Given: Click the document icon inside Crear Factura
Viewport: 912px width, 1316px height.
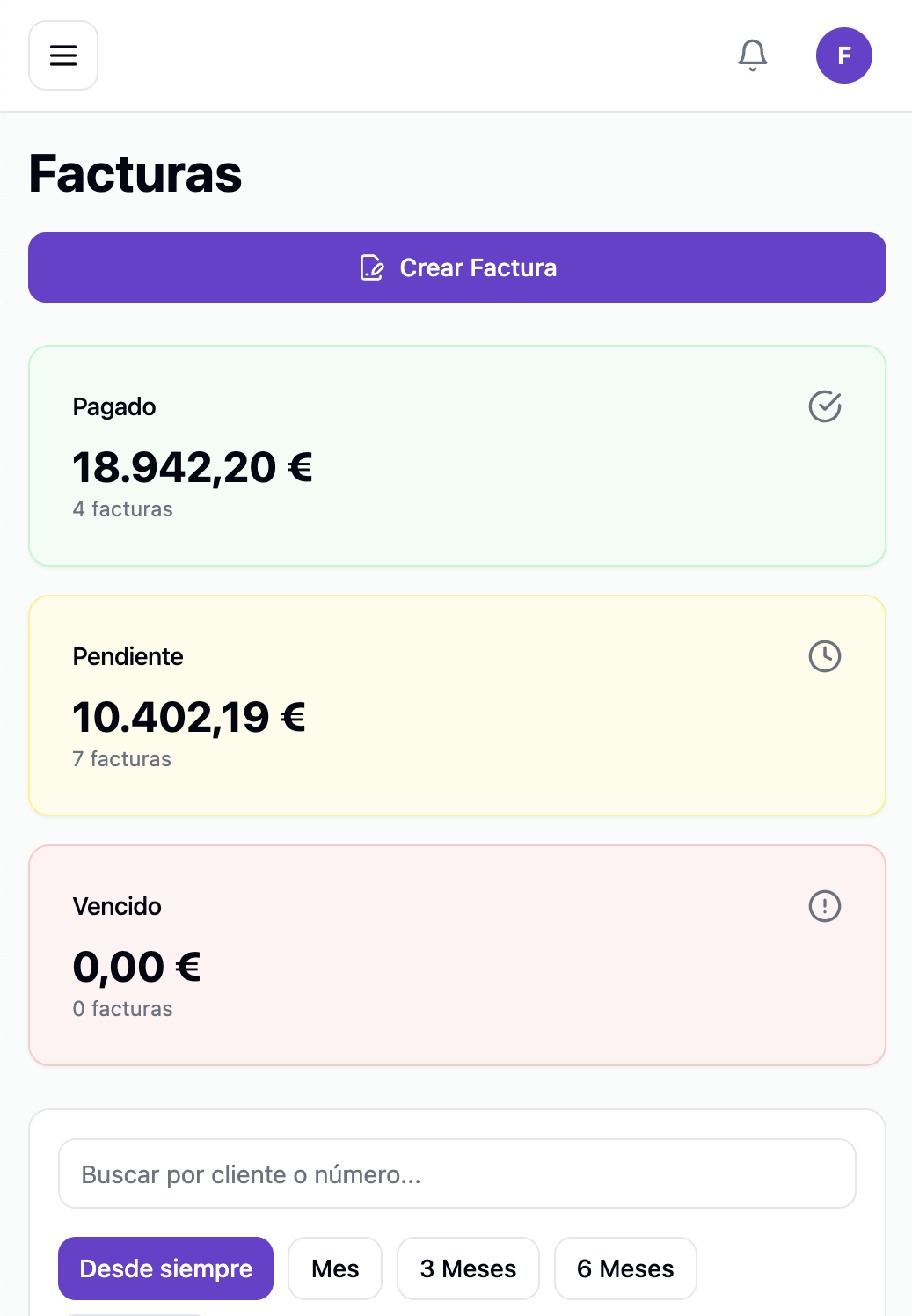Looking at the screenshot, I should coord(370,267).
